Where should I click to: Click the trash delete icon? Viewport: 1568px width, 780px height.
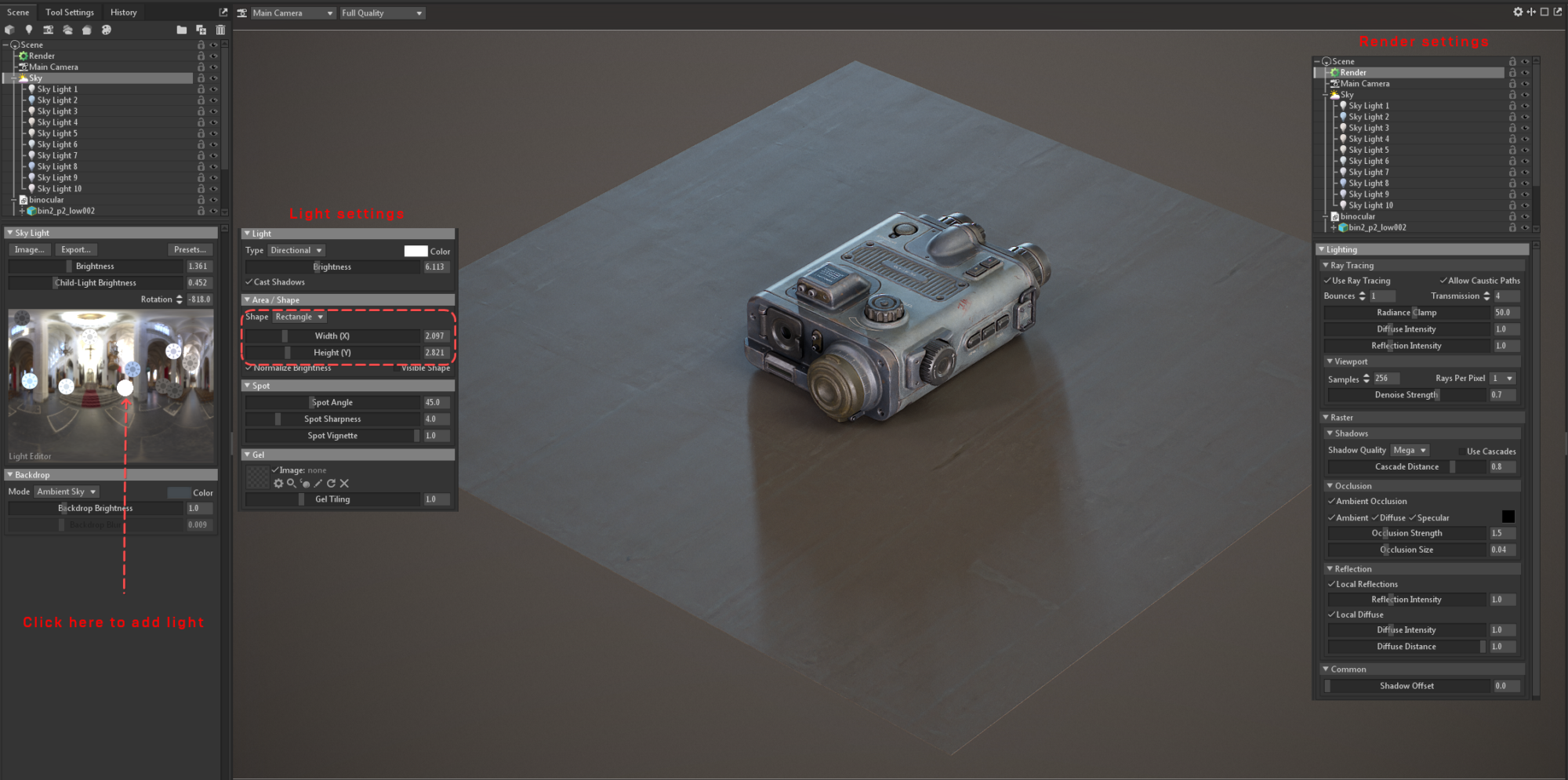click(x=220, y=29)
